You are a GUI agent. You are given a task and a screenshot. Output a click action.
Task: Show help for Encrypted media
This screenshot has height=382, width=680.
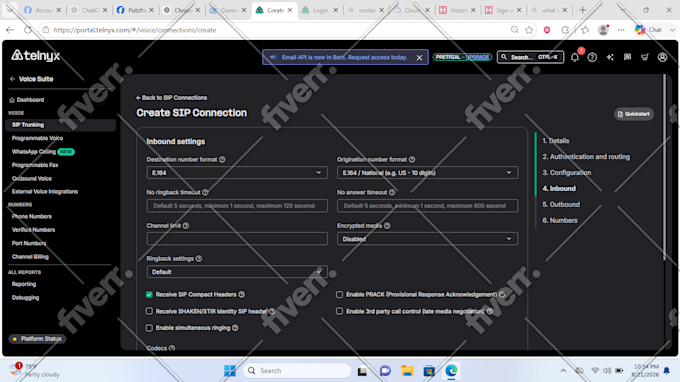(x=387, y=225)
